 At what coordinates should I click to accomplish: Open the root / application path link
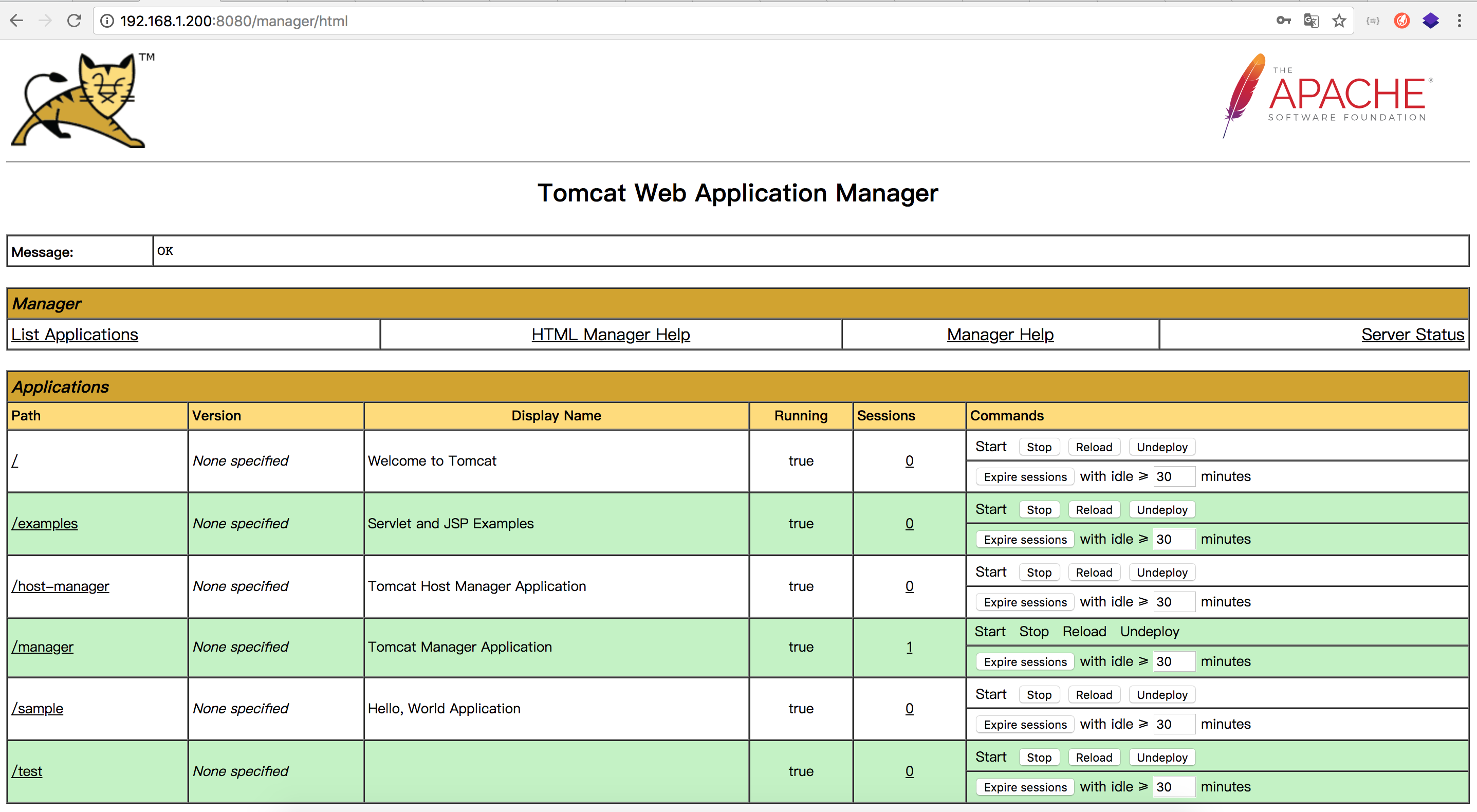15,461
